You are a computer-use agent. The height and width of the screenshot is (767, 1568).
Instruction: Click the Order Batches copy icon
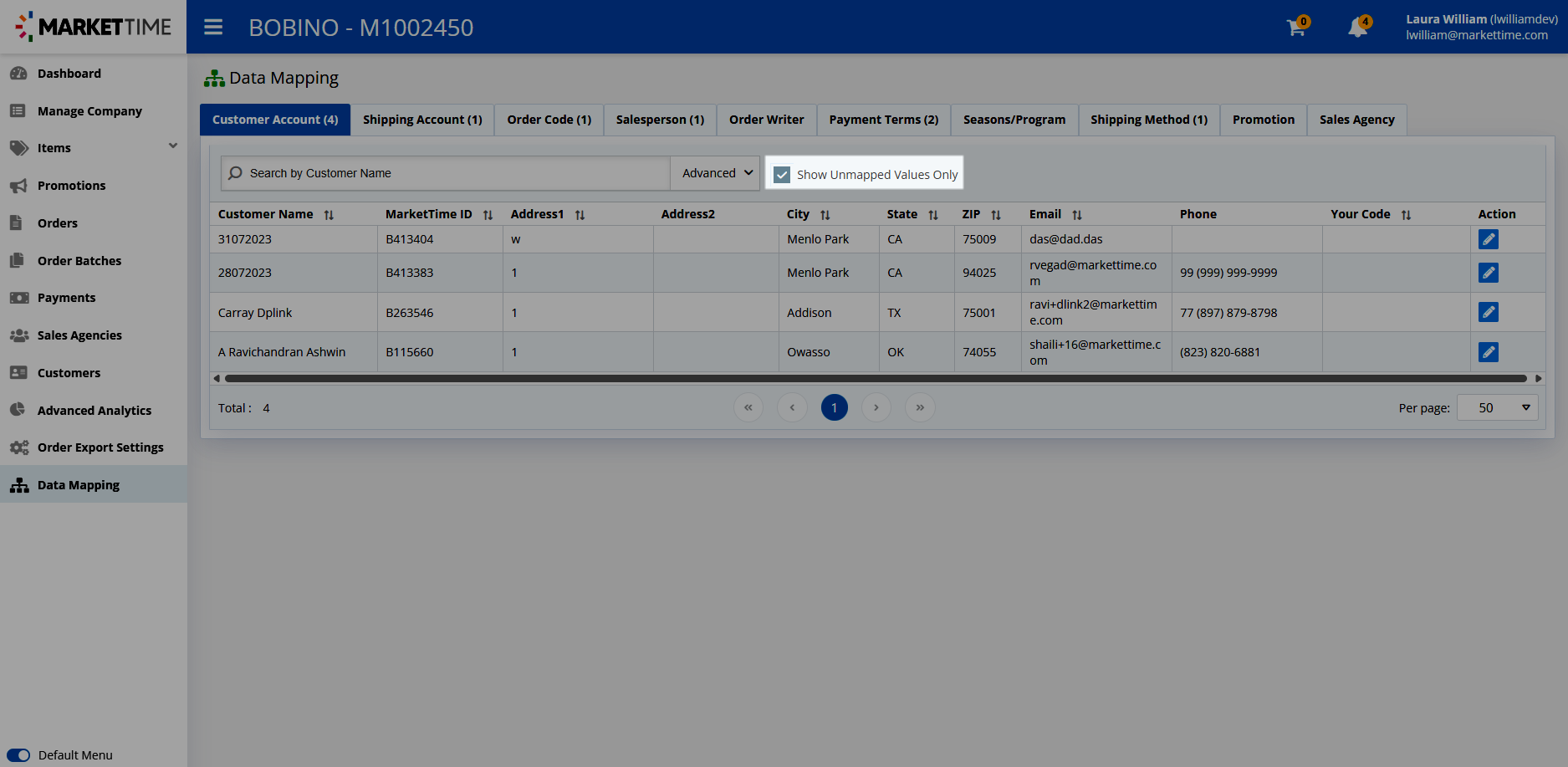pos(17,261)
